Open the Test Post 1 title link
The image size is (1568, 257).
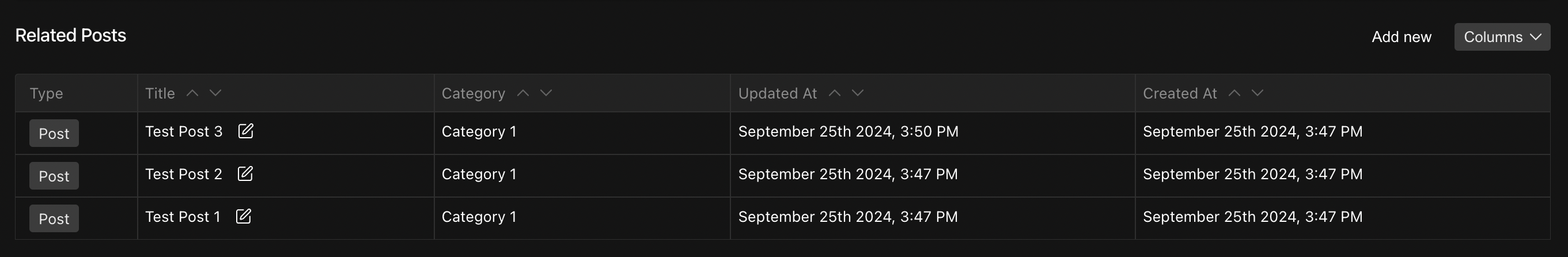183,217
